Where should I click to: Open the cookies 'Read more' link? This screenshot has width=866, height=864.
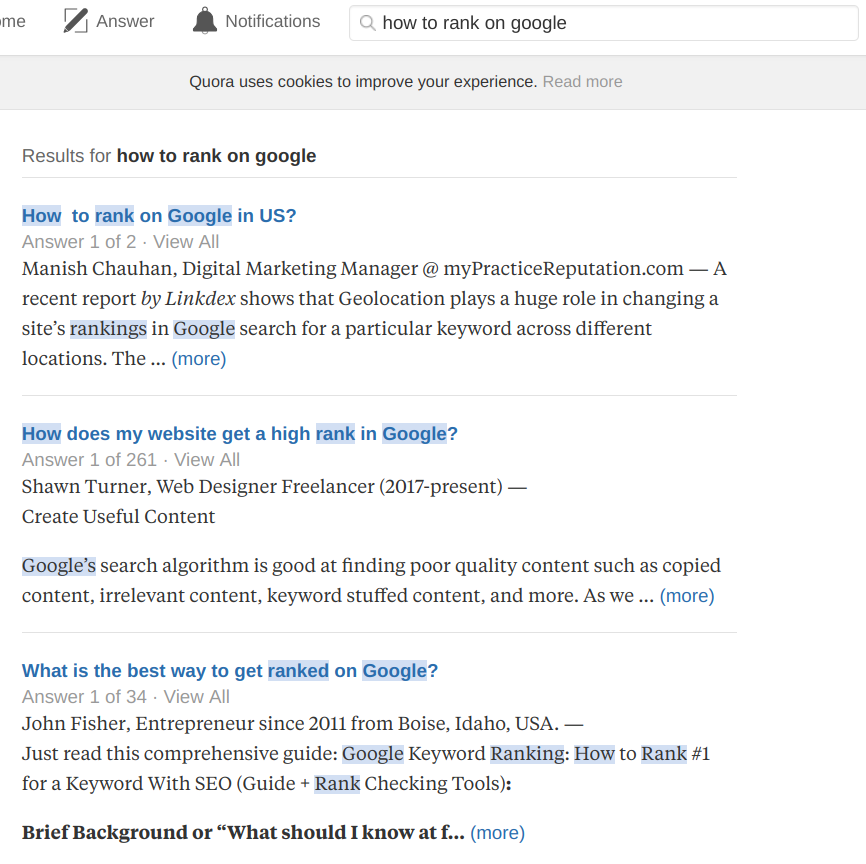[583, 82]
